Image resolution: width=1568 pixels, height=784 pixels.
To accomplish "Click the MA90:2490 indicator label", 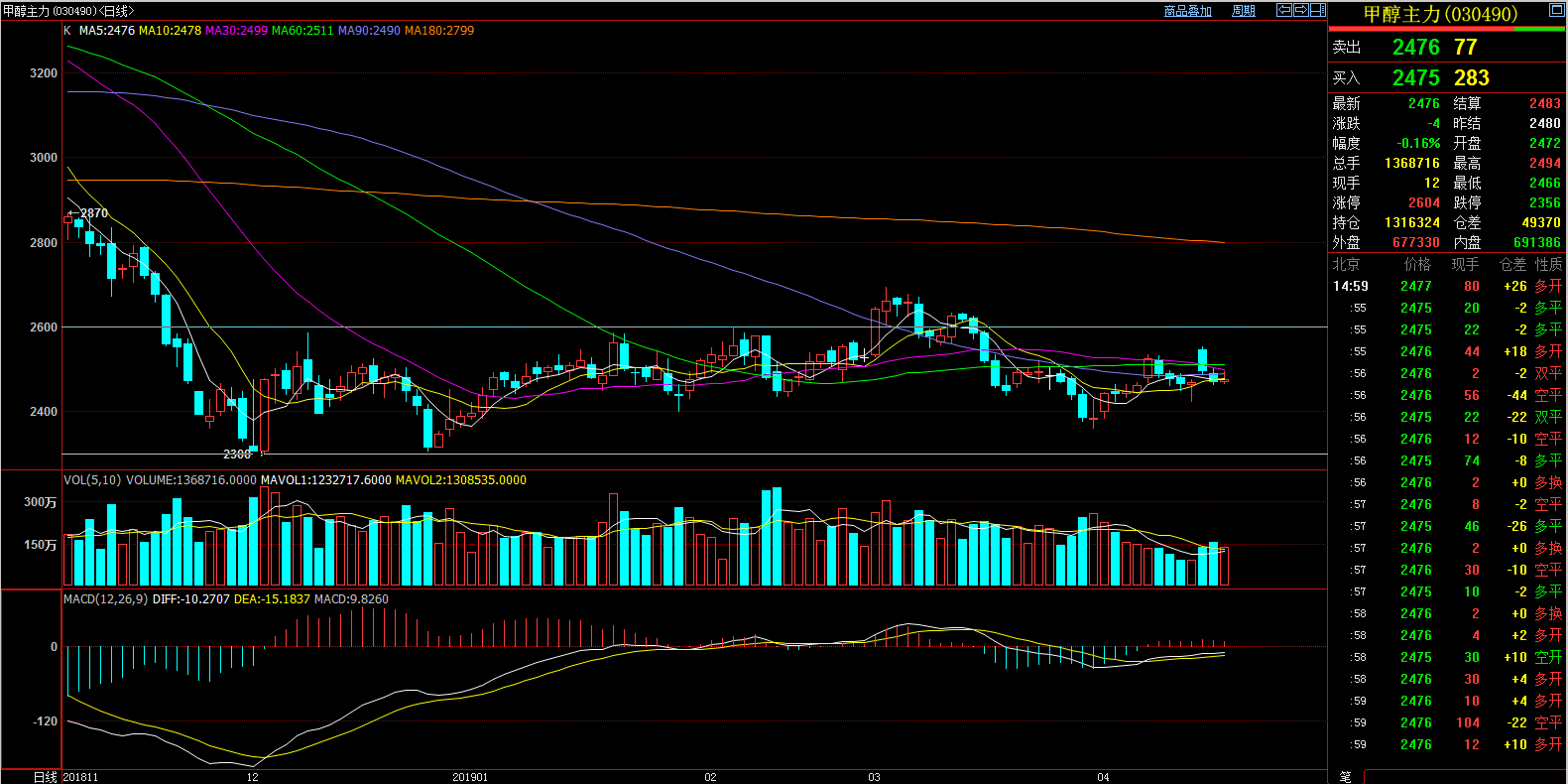I will pyautogui.click(x=369, y=31).
